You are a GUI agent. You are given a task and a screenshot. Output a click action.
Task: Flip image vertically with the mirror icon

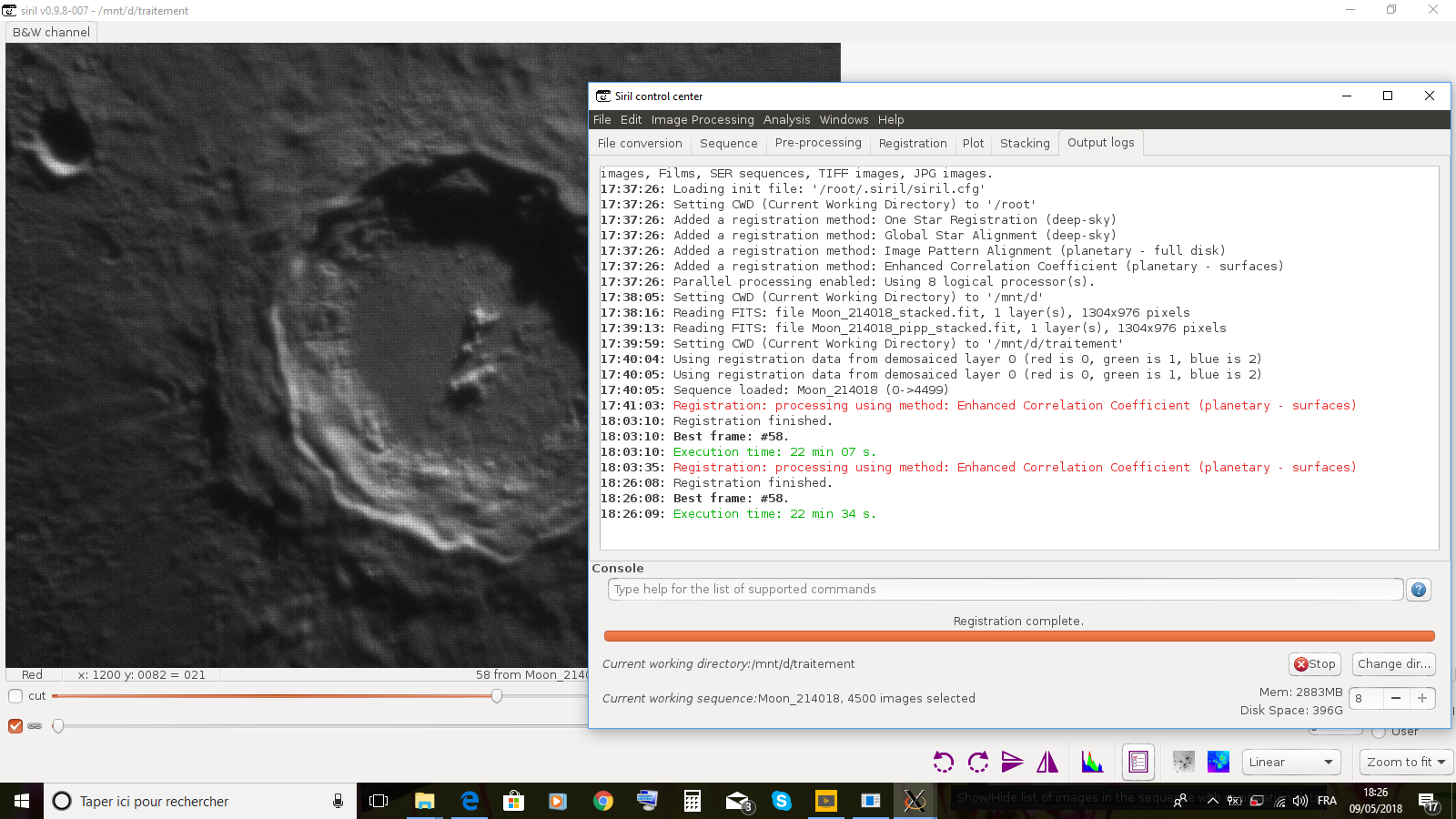[1012, 762]
